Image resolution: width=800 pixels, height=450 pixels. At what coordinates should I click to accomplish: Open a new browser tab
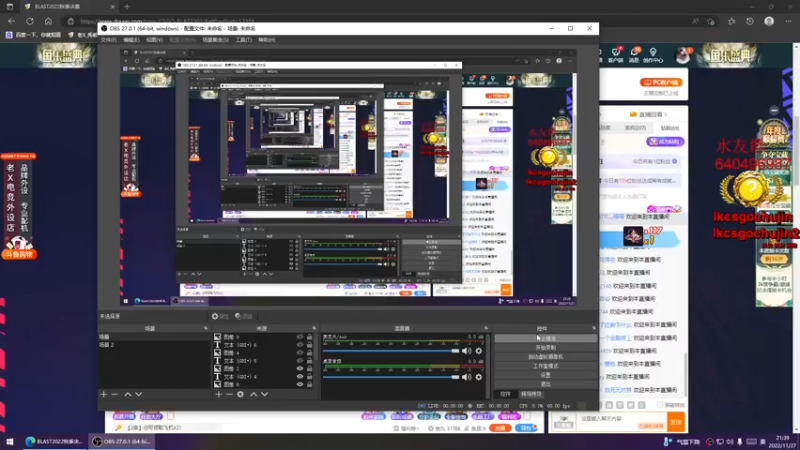tap(127, 7)
